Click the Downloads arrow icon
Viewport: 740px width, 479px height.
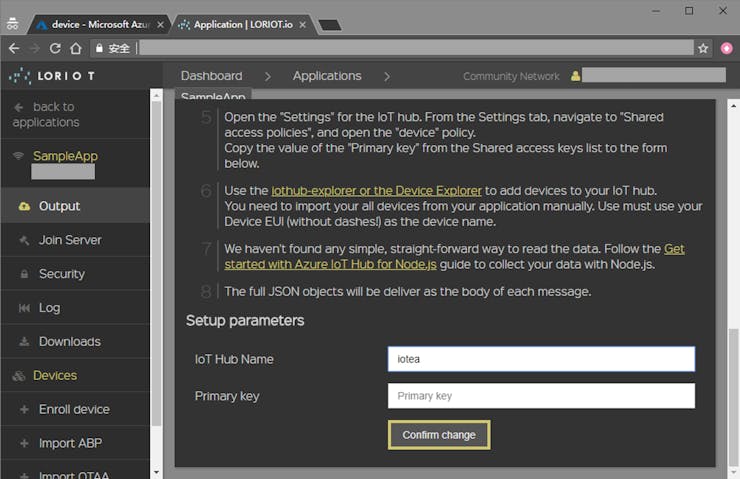click(x=24, y=341)
